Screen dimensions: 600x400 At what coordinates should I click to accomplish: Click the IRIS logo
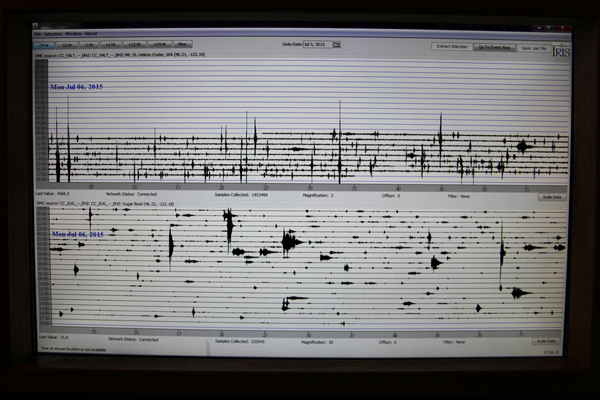(x=560, y=50)
